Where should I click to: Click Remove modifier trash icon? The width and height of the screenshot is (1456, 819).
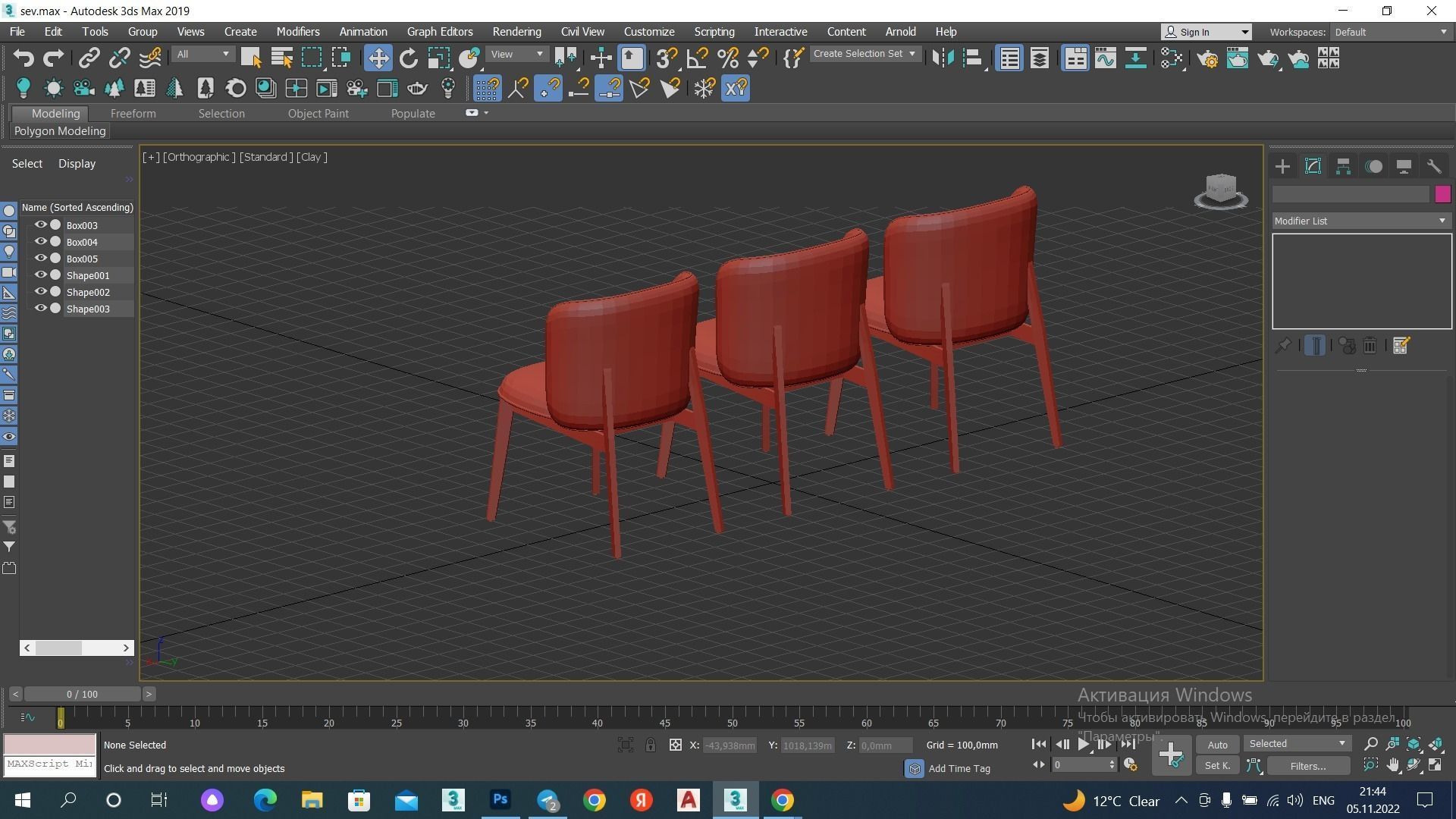pos(1370,346)
